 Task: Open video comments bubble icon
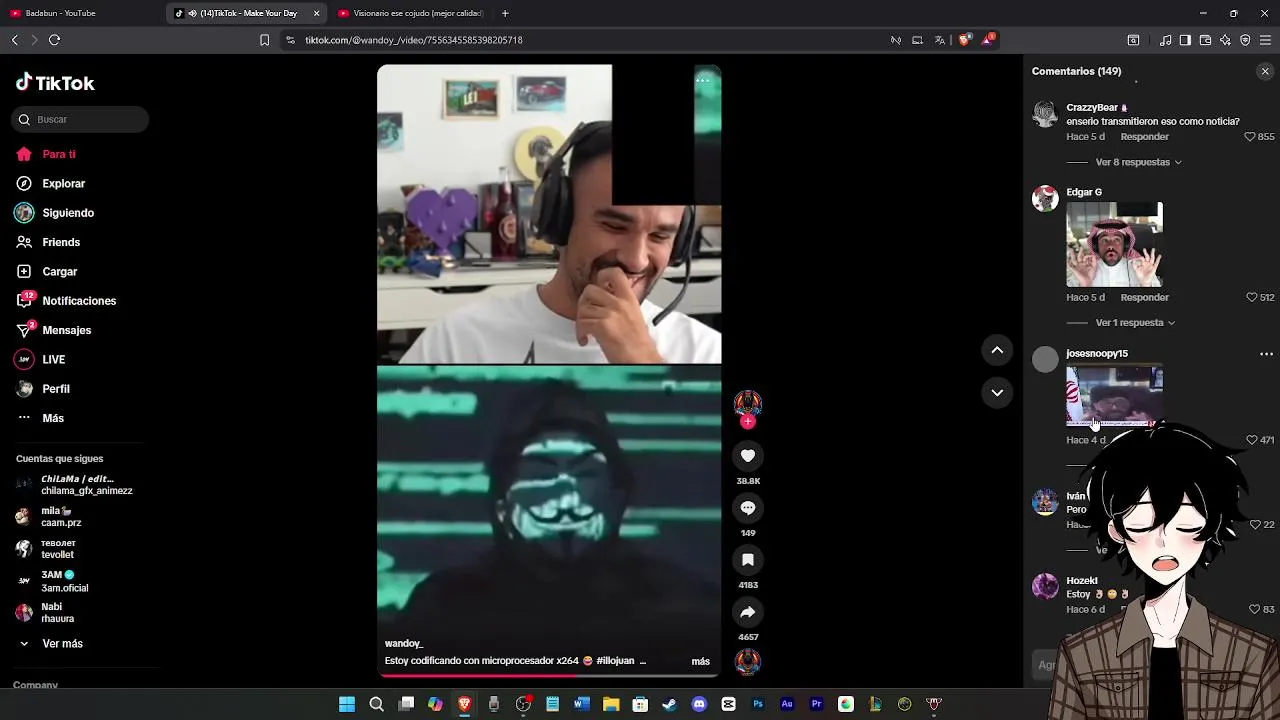748,508
